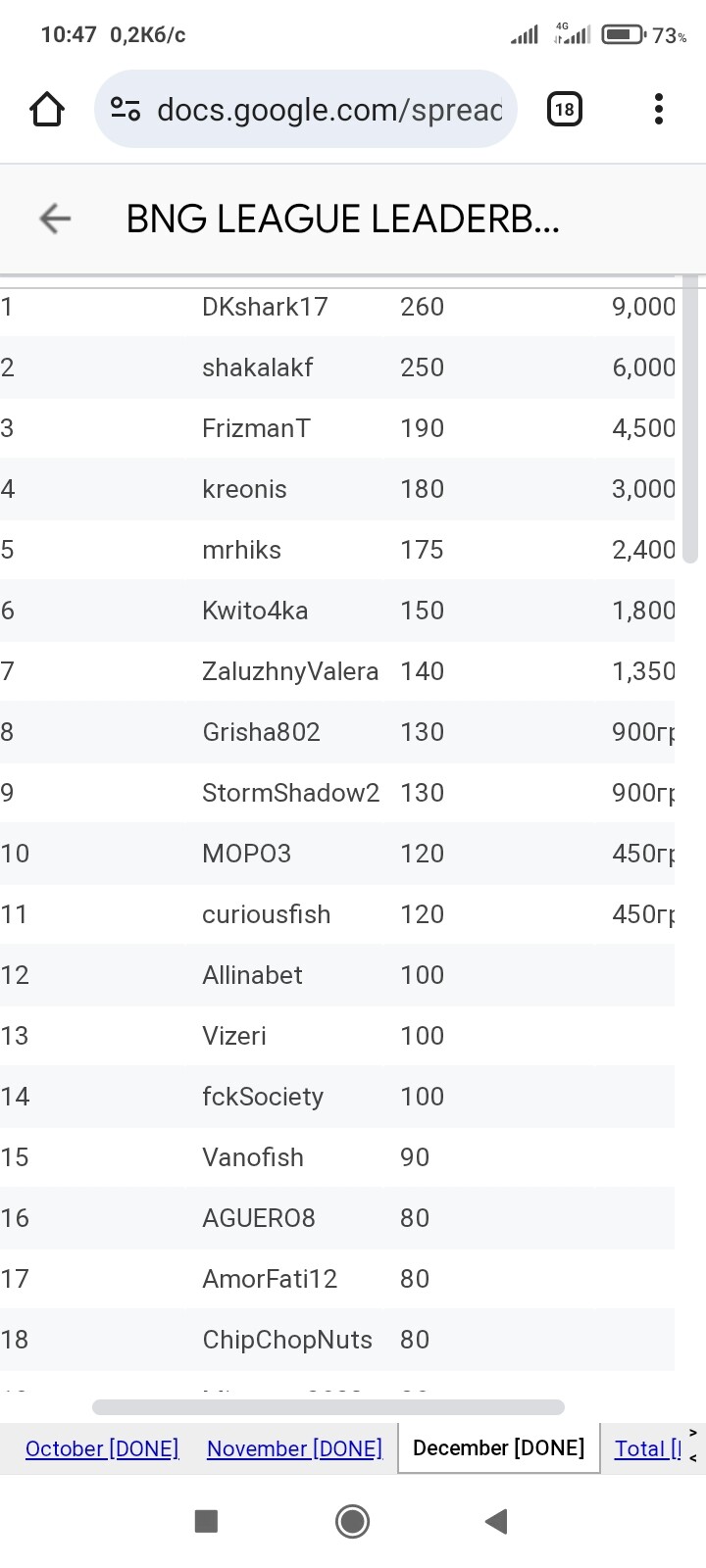Switch to the November [DONE] sheet
This screenshot has width=706, height=1568.
tap(294, 1448)
